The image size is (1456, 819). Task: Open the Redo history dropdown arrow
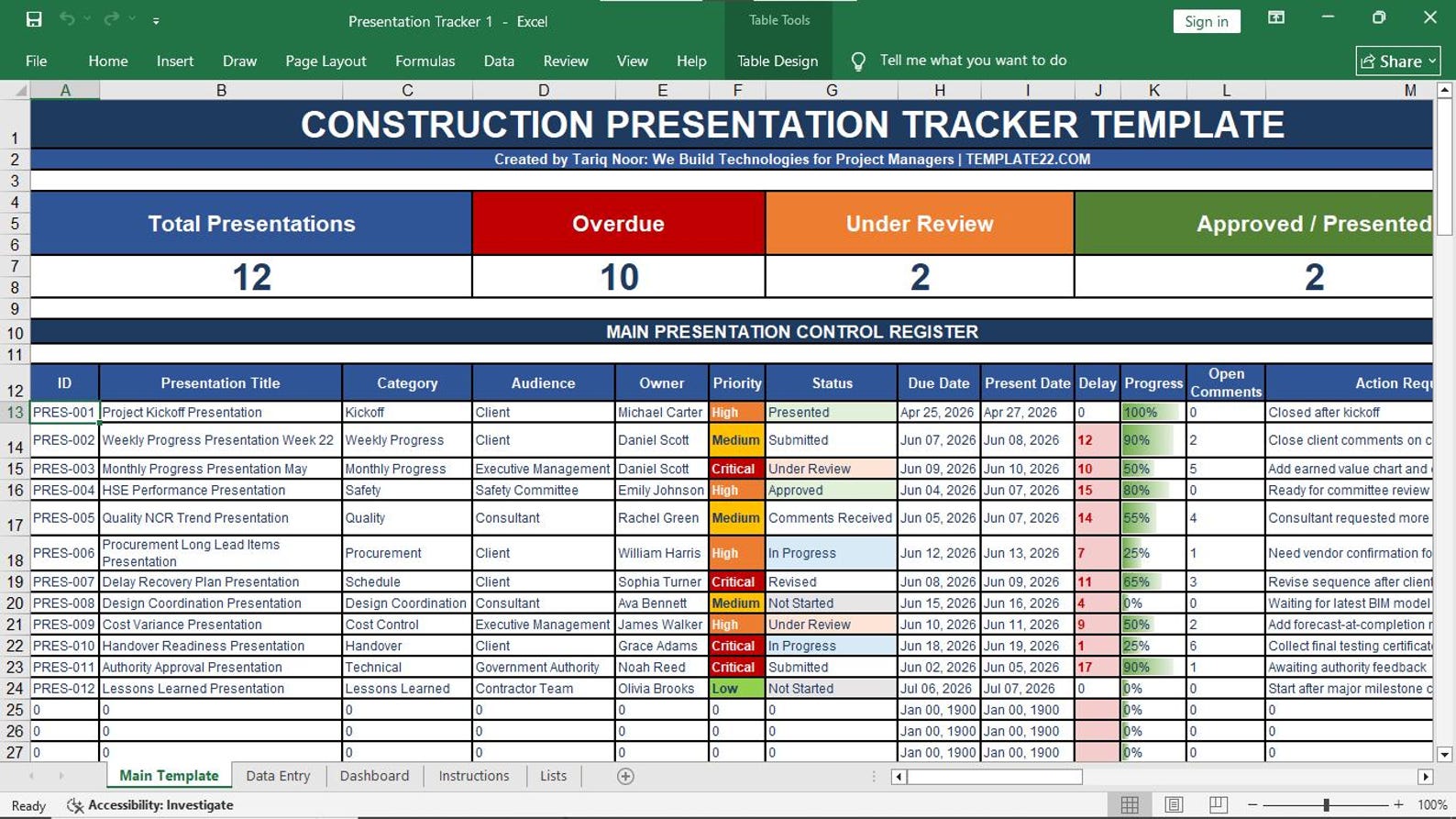(x=132, y=19)
